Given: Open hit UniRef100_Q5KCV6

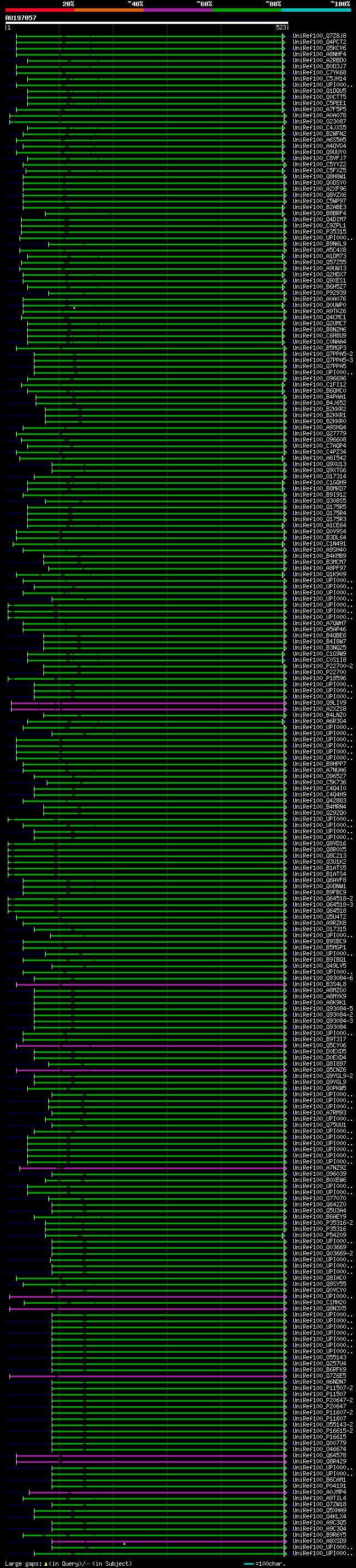Looking at the screenshot, I should click(319, 48).
